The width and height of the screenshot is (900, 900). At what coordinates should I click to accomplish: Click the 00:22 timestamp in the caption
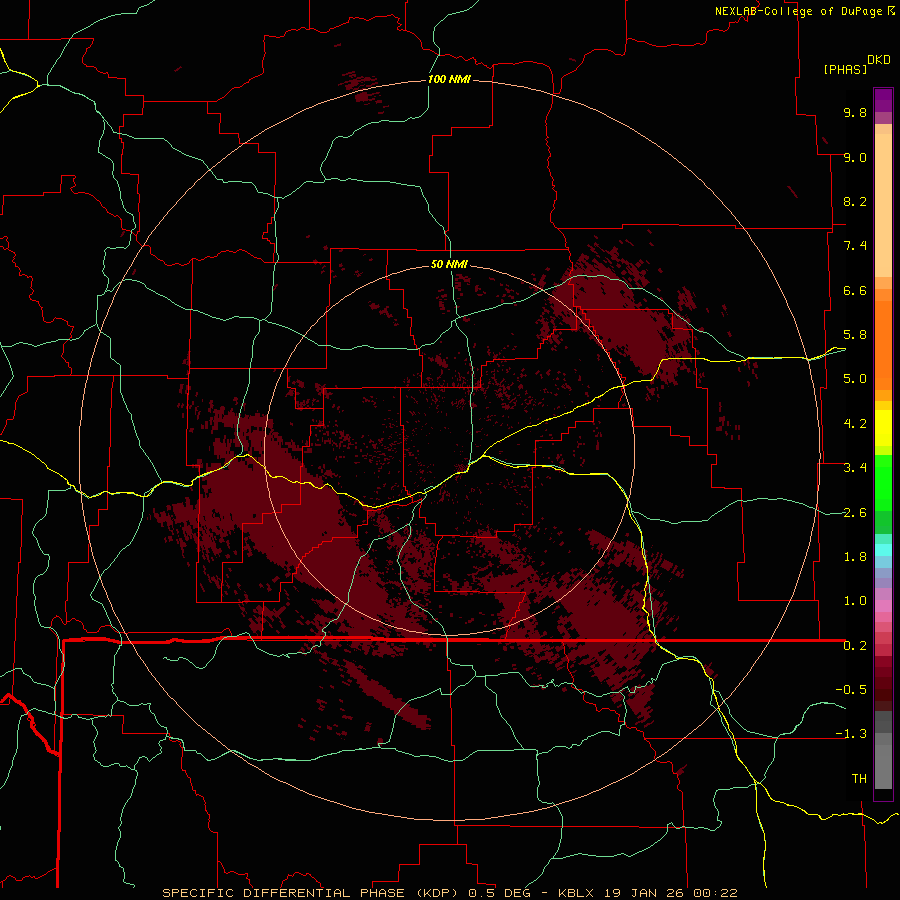tap(715, 893)
